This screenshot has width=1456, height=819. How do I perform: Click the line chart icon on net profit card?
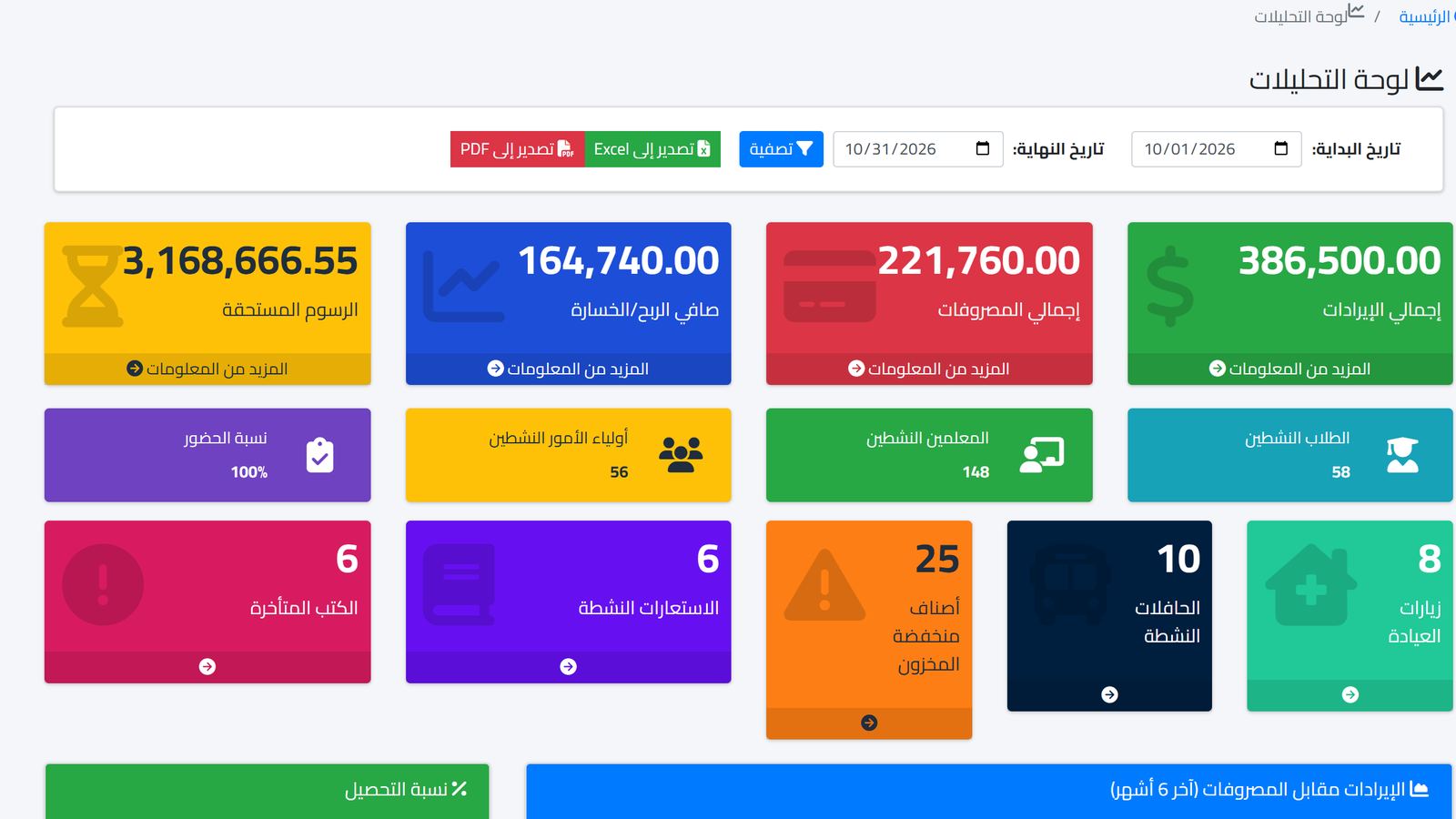464,287
